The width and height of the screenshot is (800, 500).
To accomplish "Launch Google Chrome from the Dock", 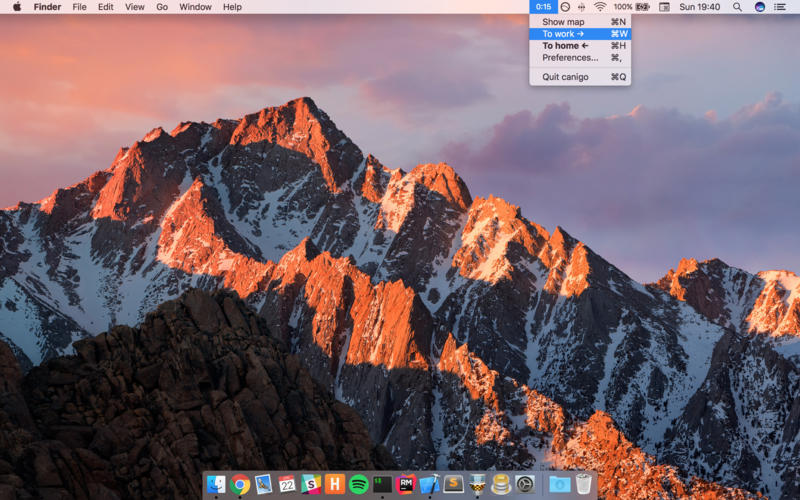I will click(x=240, y=484).
